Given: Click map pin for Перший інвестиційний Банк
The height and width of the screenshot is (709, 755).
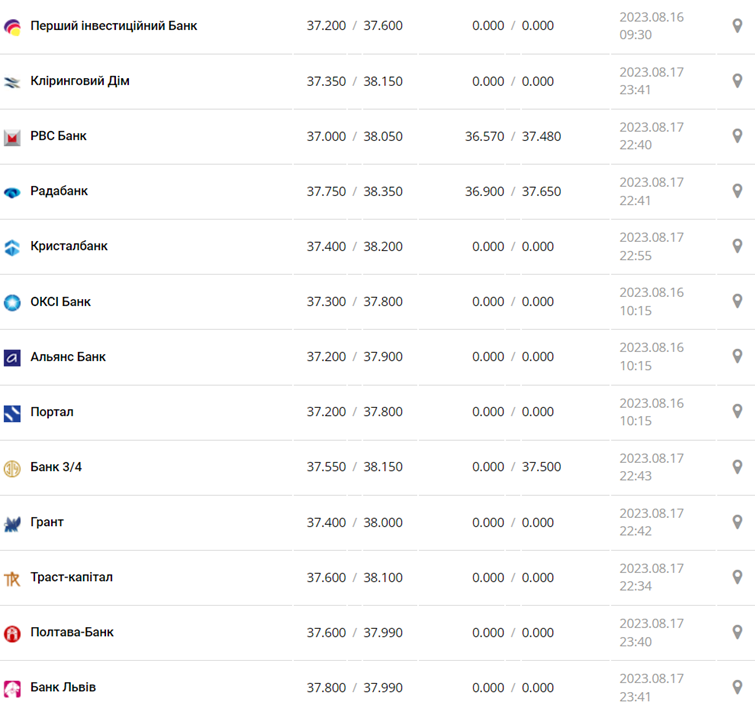Looking at the screenshot, I should (x=737, y=26).
